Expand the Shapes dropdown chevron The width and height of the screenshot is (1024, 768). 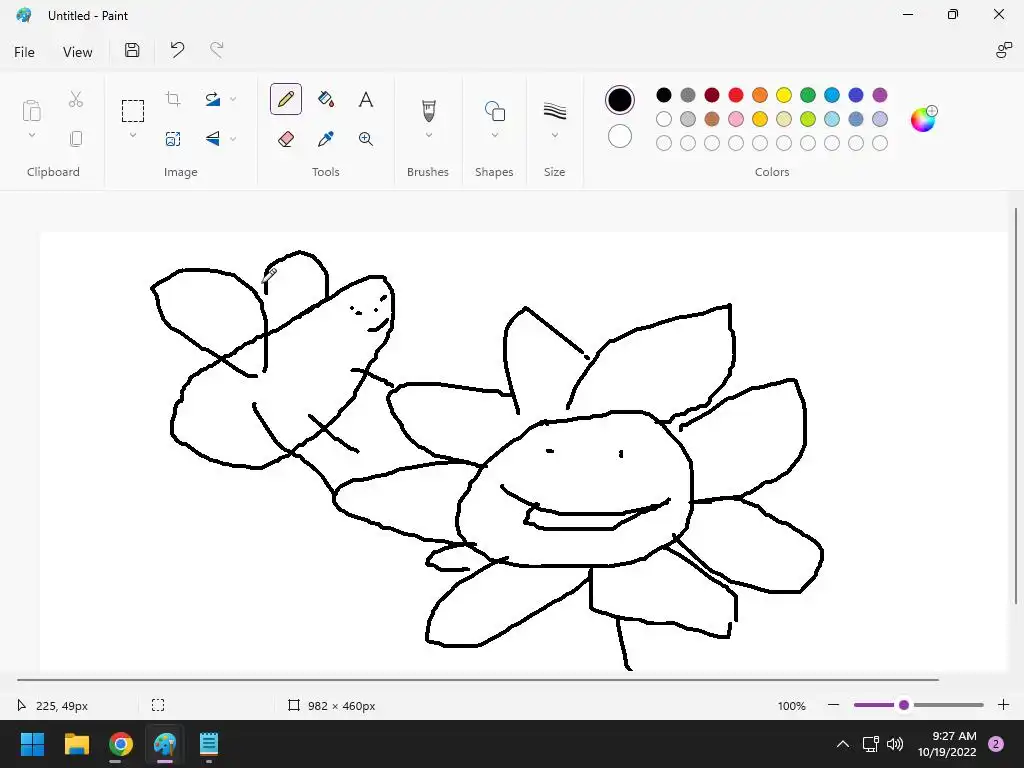pos(495,135)
